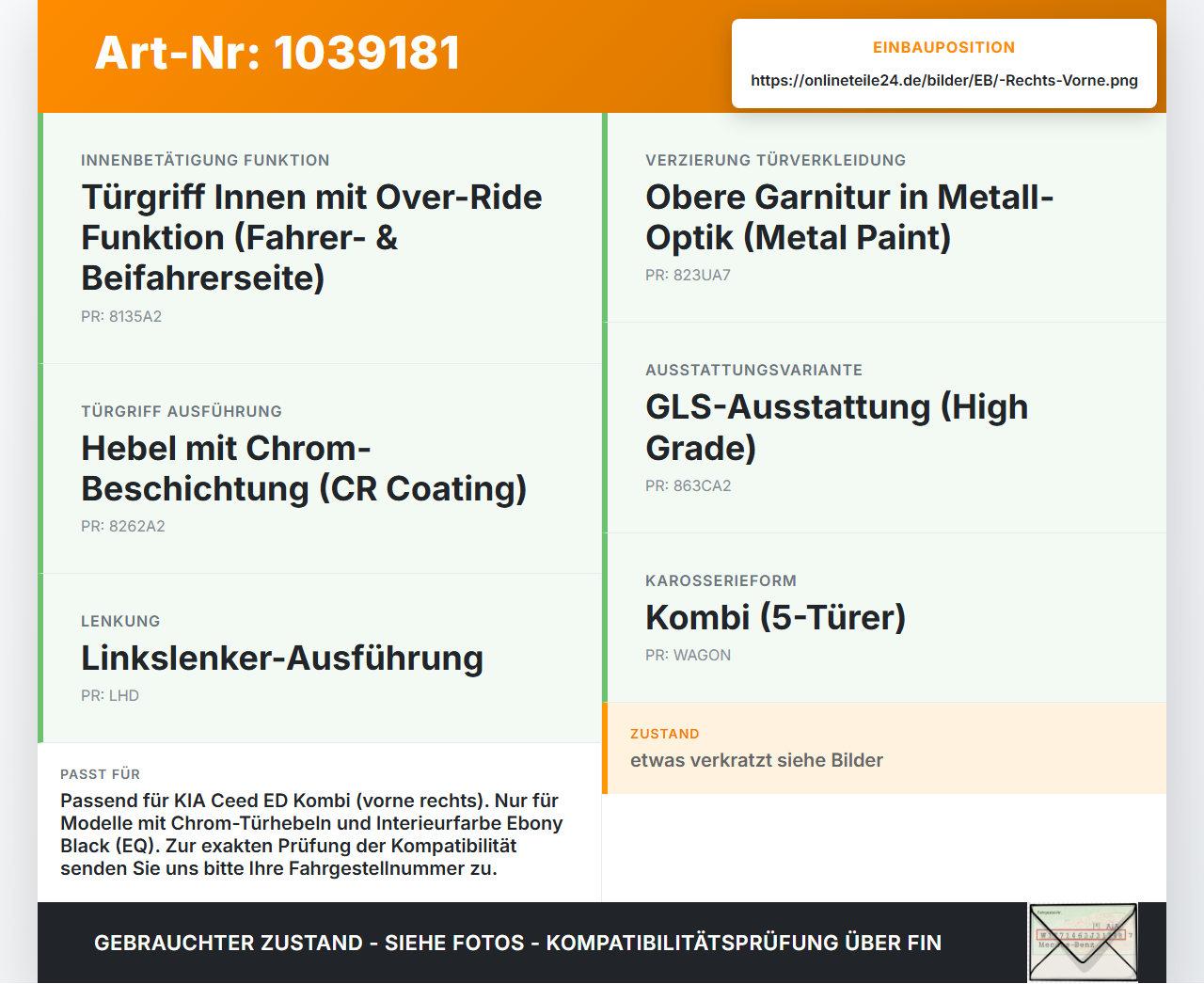Click 'Türgriff Innen mit Over-Ride Funktion' heading

click(311, 237)
